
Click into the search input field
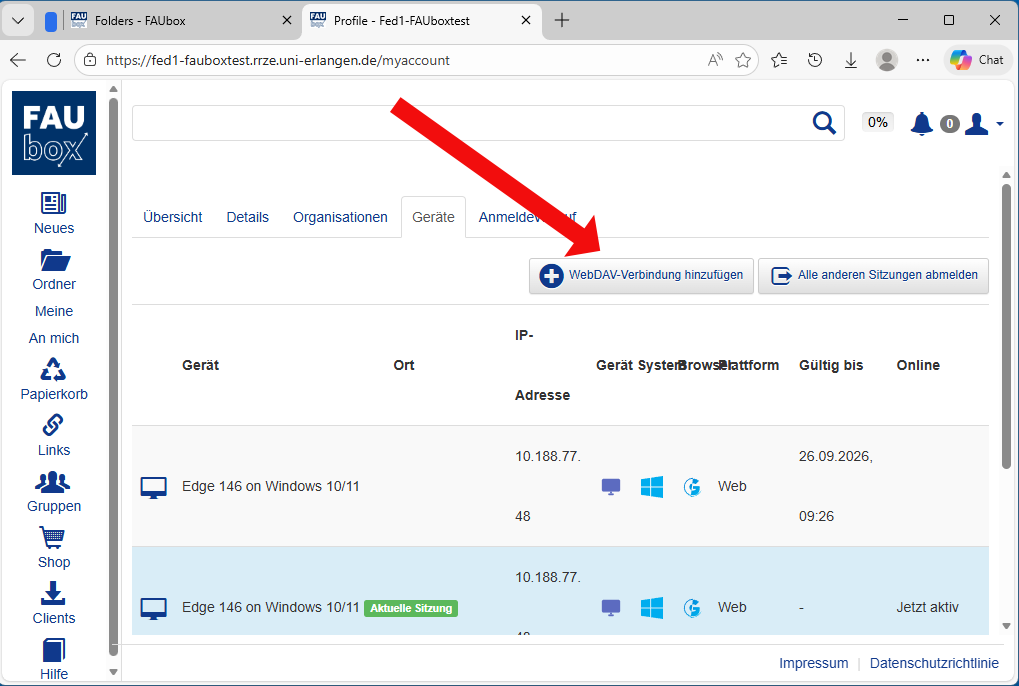470,123
